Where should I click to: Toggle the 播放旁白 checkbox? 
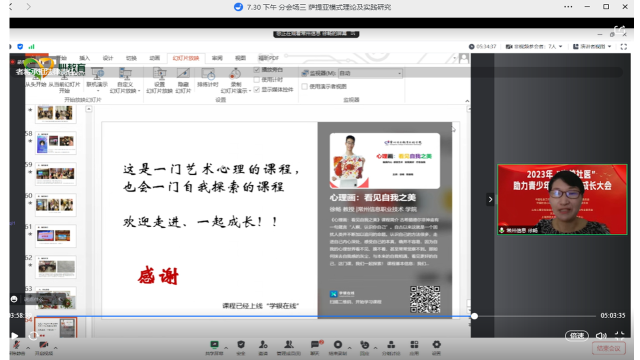(x=257, y=70)
